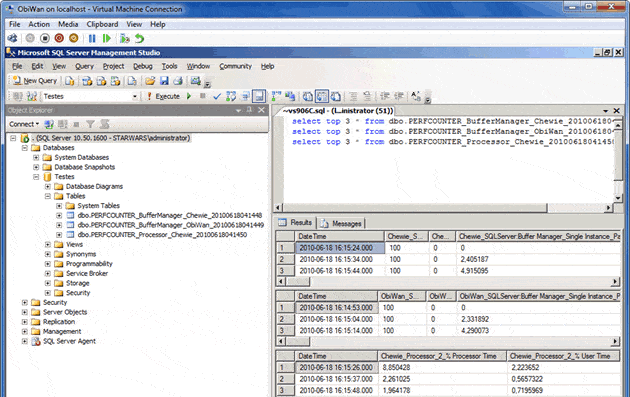Click the orange Save state icon
The height and width of the screenshot is (397, 630).
point(74,38)
